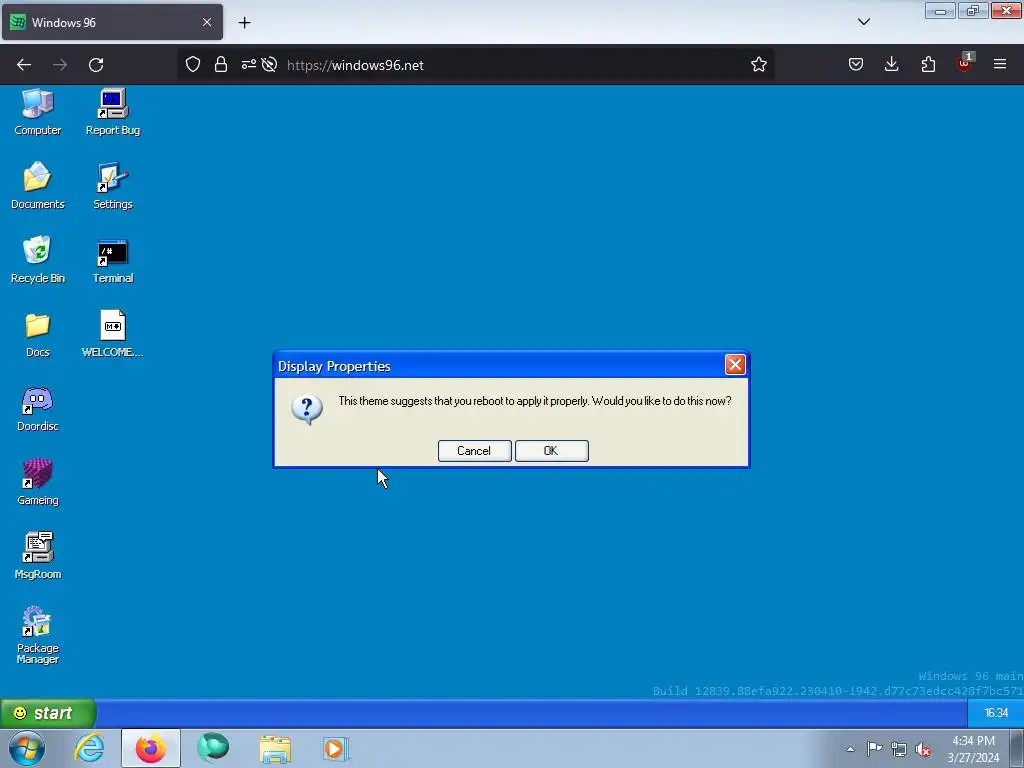Open the Gameing shortcut icon
This screenshot has width=1024, height=768.
click(38, 482)
